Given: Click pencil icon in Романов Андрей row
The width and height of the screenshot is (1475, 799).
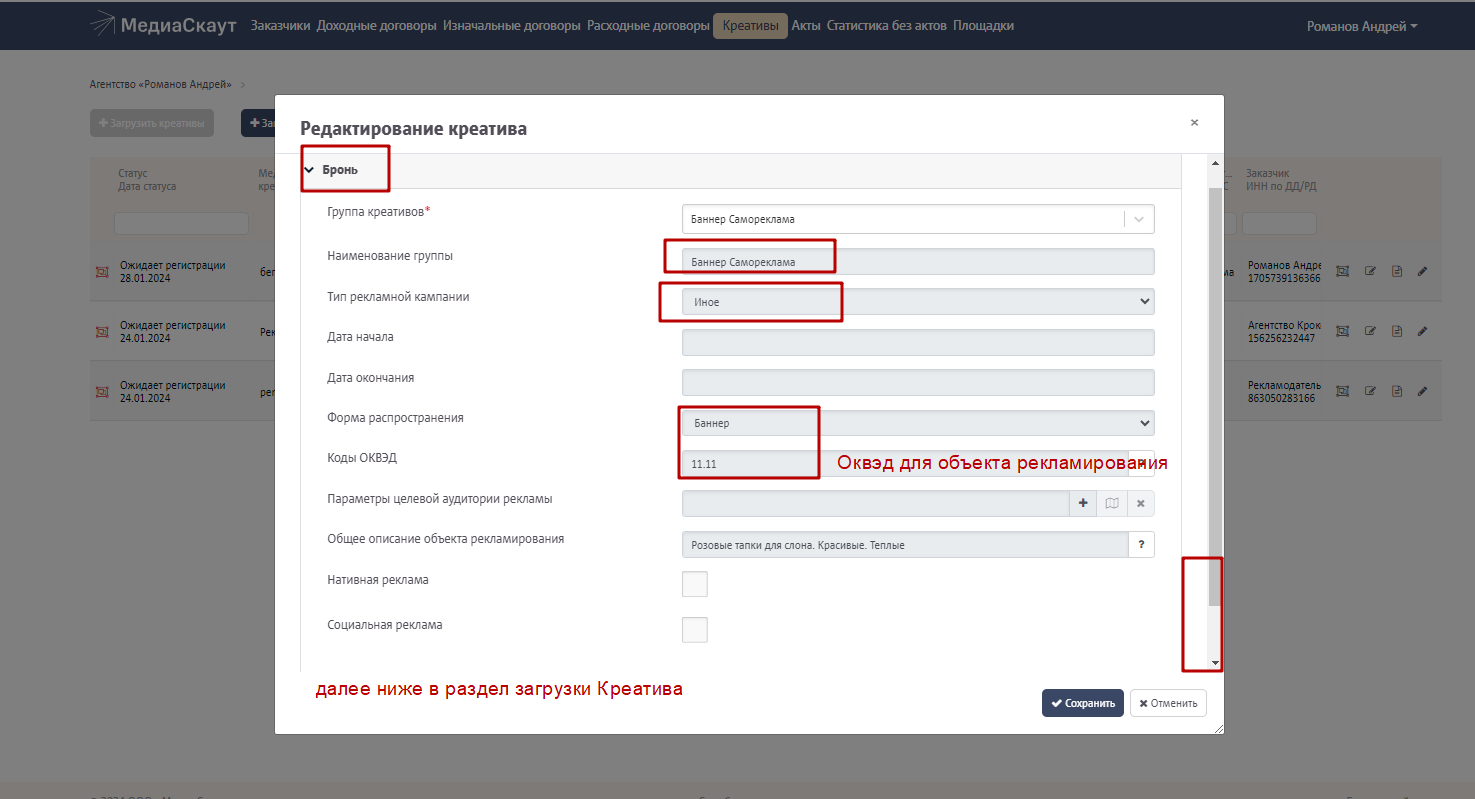Looking at the screenshot, I should [x=1422, y=272].
